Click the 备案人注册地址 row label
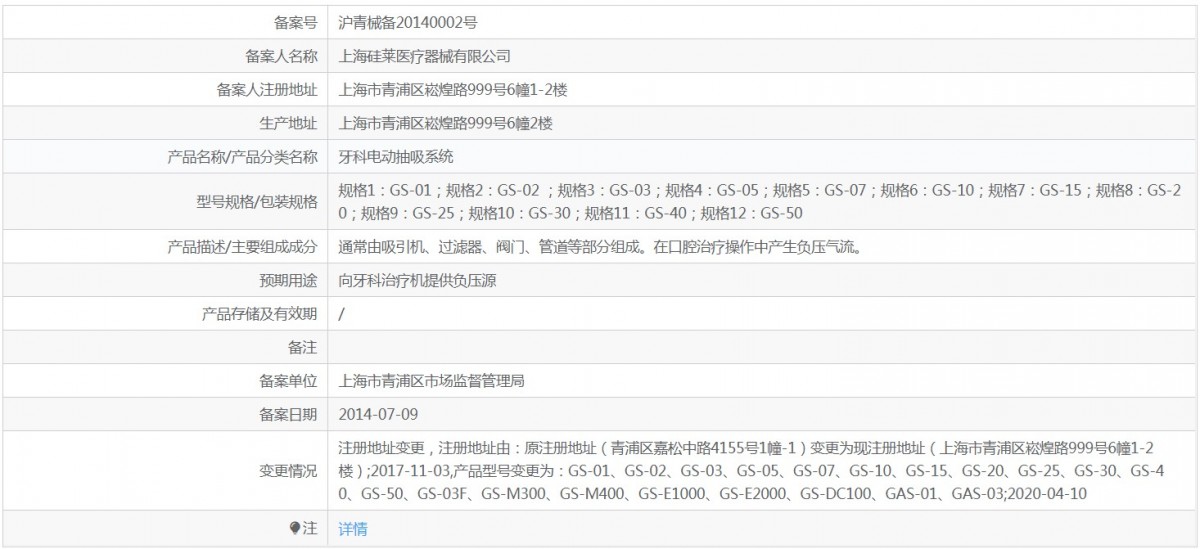 pos(267,89)
